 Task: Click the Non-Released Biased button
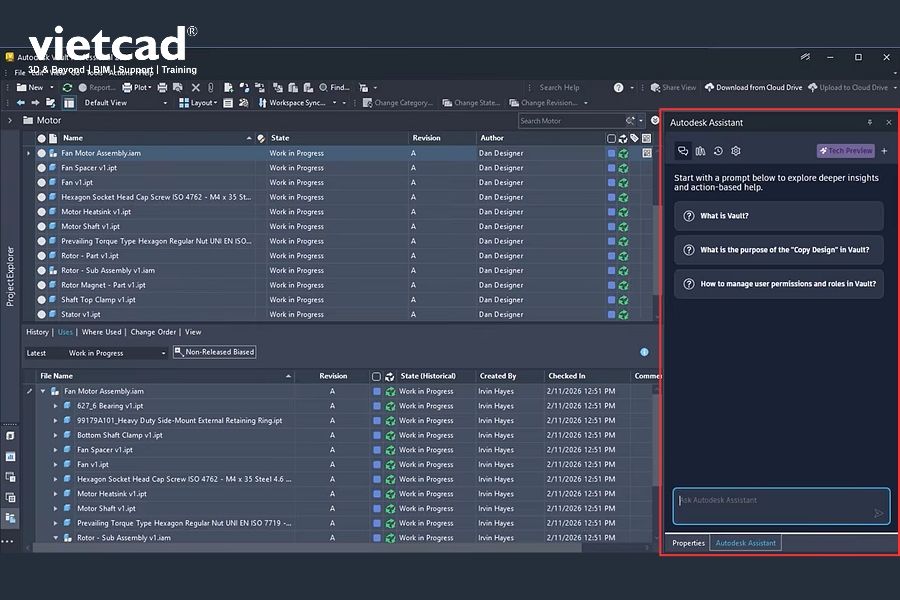pyautogui.click(x=215, y=352)
